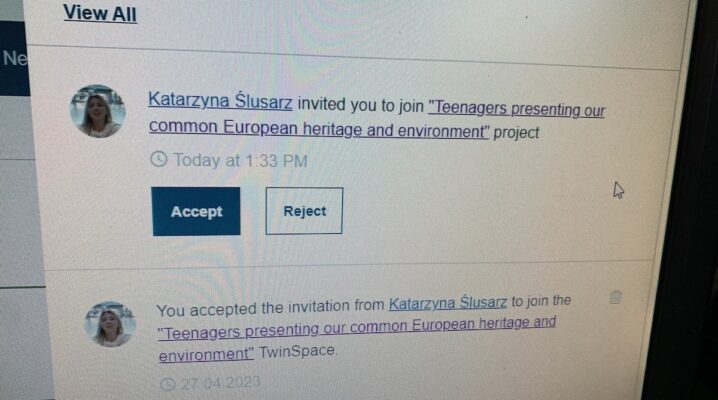Click the "invited you to join" text
Viewport: 718px width, 400px height.
click(x=360, y=105)
